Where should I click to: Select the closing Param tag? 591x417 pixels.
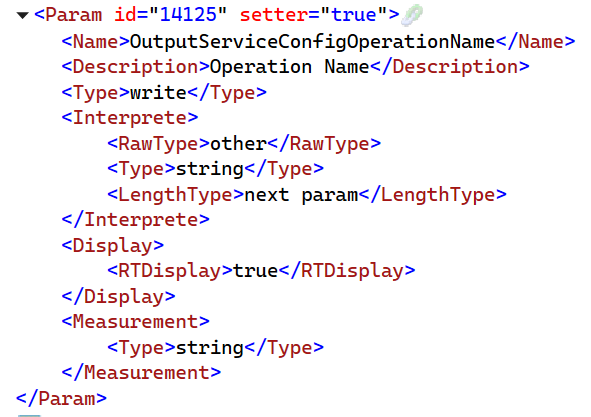point(61,399)
